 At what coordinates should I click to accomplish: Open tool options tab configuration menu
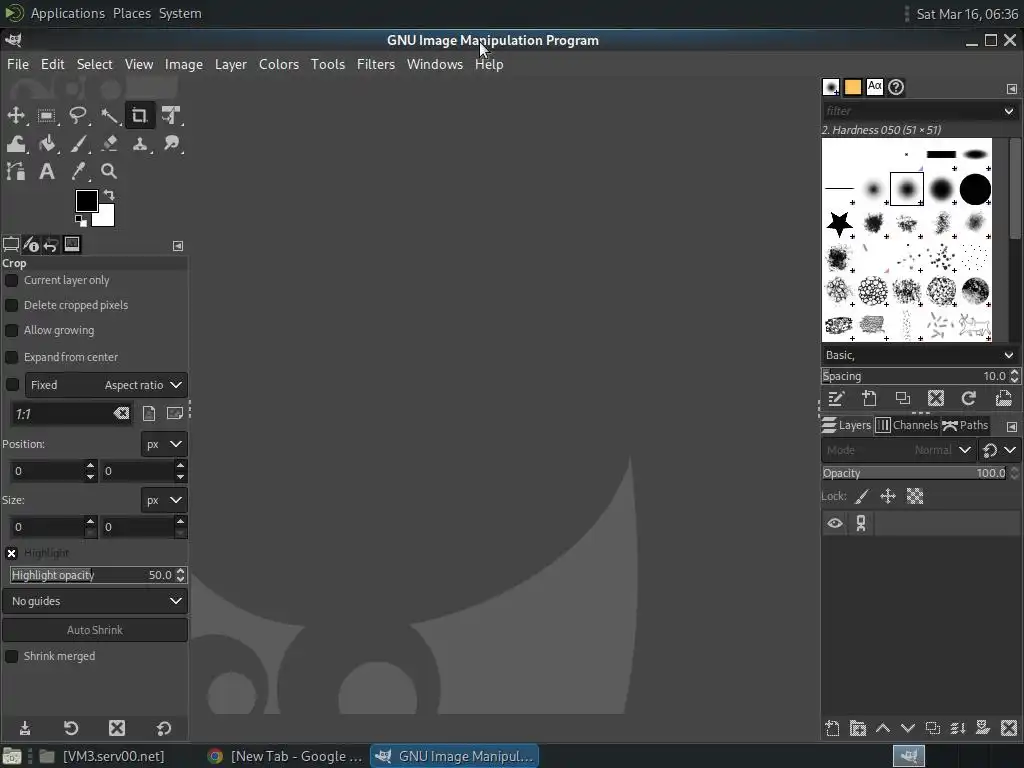(178, 246)
